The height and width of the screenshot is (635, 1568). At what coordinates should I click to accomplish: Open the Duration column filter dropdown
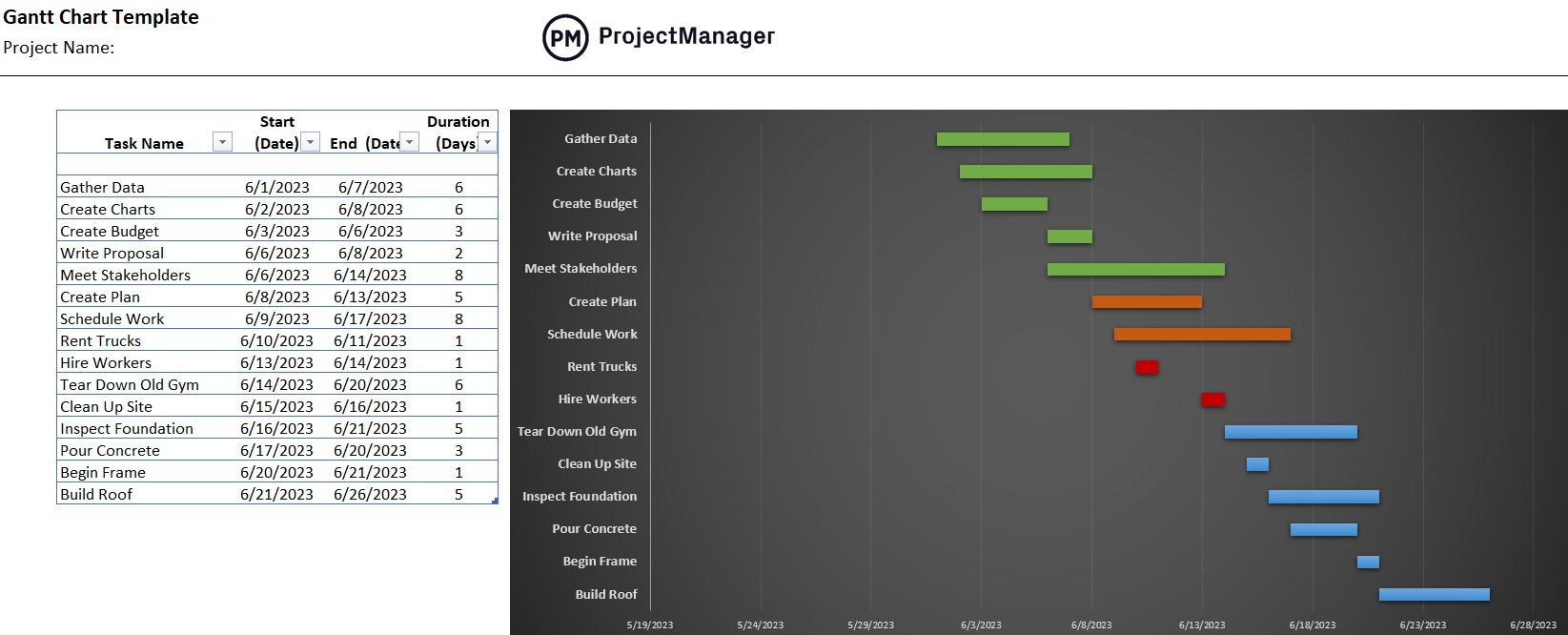point(486,141)
